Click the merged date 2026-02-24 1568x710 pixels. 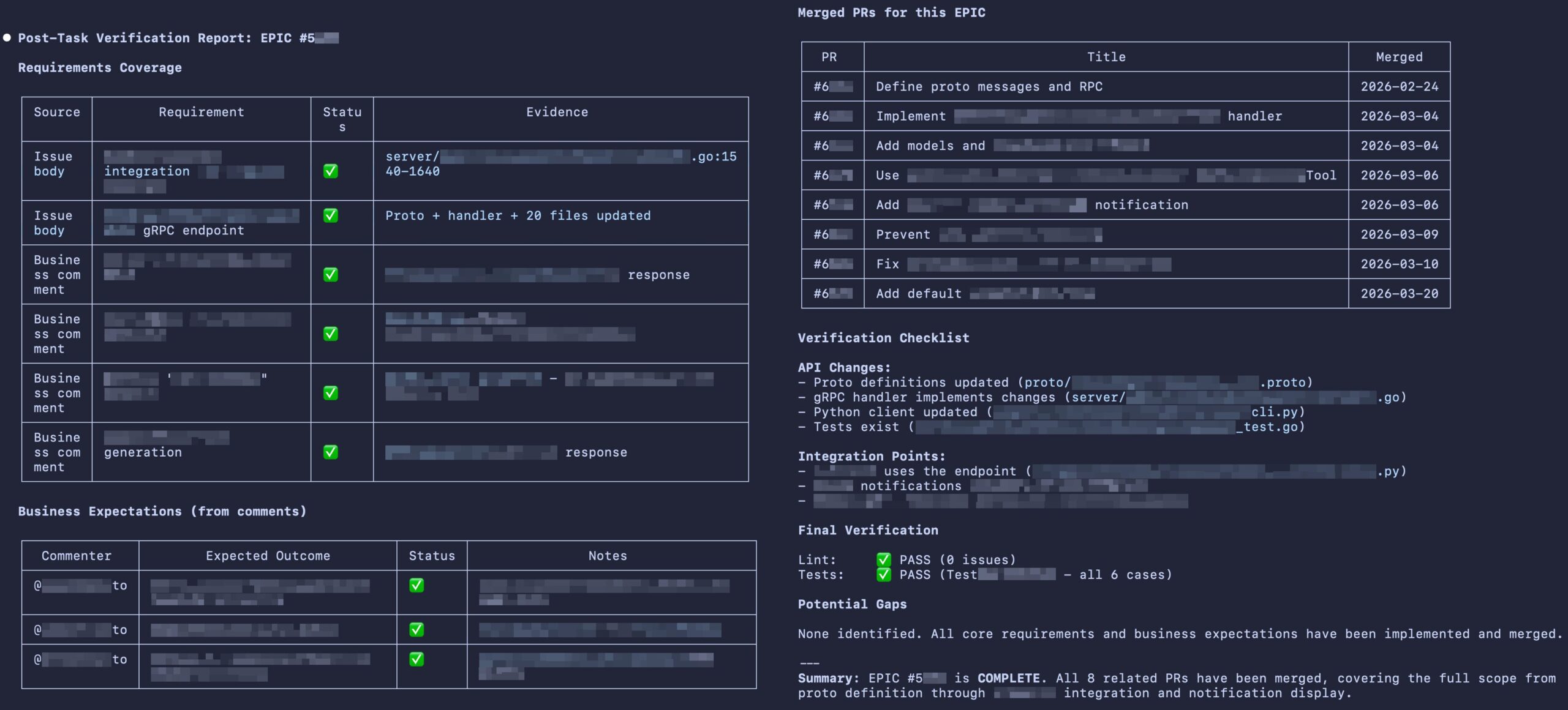coord(1399,86)
